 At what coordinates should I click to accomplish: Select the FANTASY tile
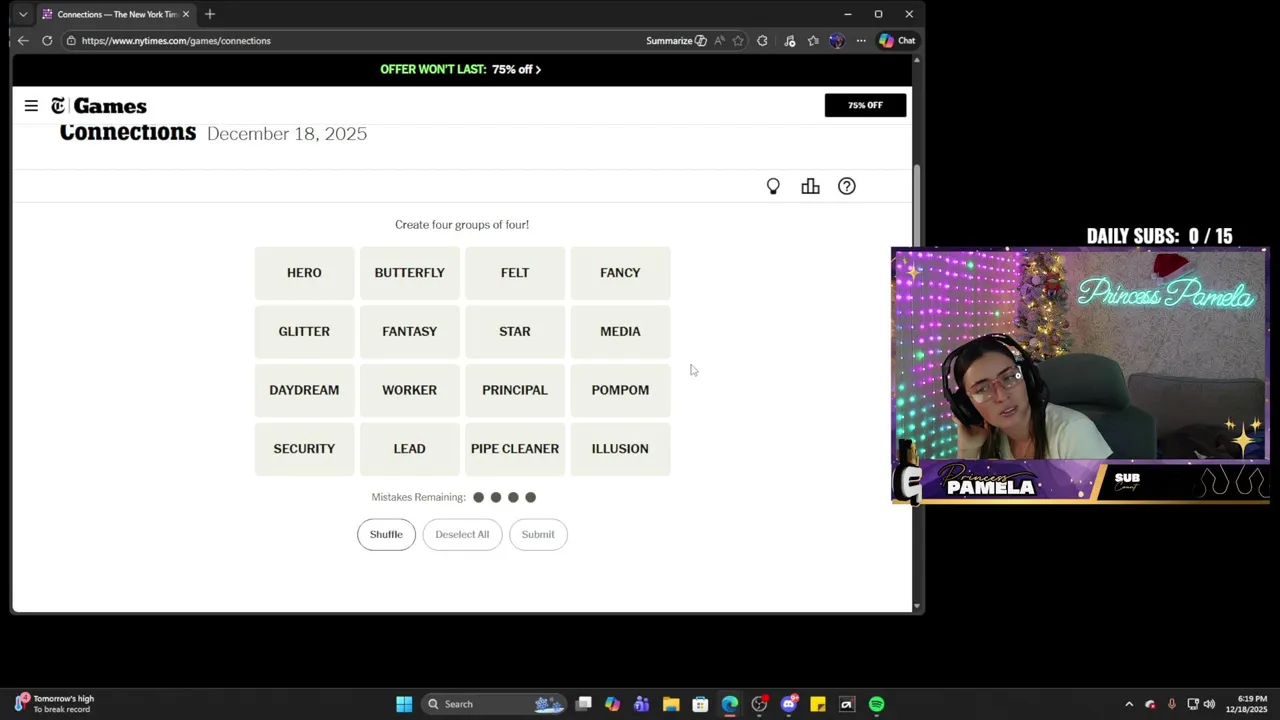point(409,331)
